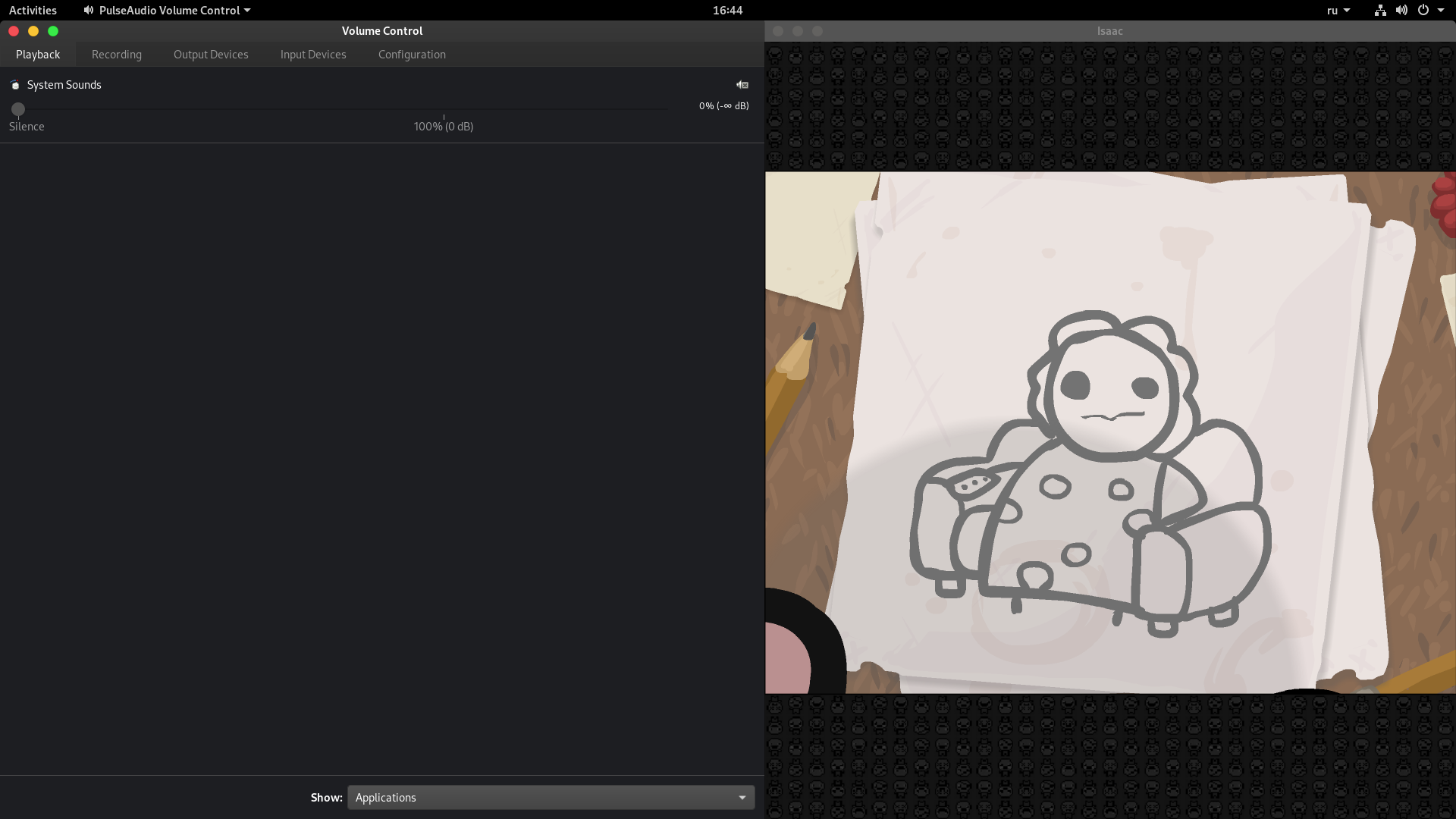
Task: Open the Activities overview
Action: (x=33, y=10)
